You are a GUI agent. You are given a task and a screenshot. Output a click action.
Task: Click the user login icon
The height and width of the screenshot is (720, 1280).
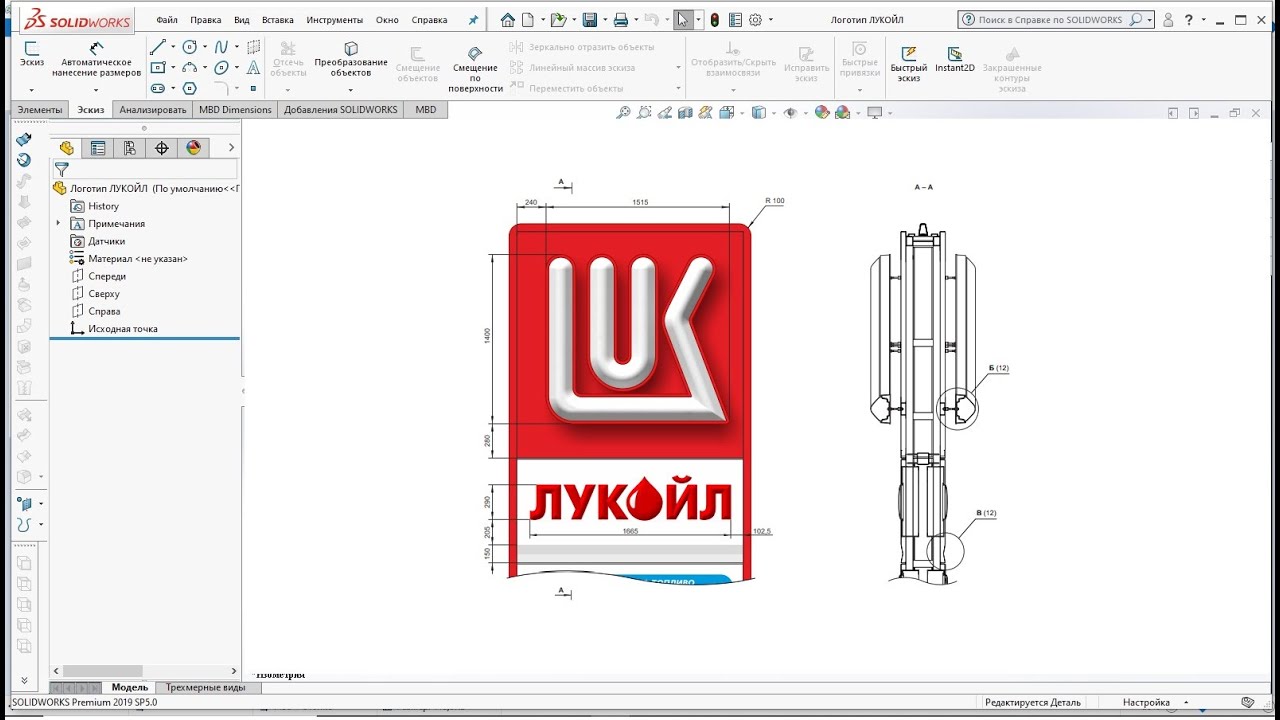[x=1167, y=19]
